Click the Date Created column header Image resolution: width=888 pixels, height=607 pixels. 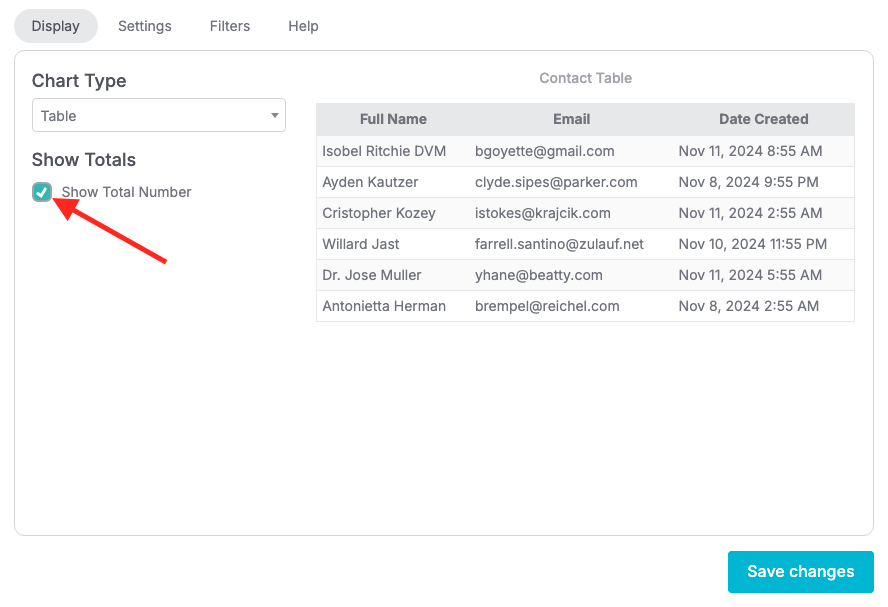[763, 119]
